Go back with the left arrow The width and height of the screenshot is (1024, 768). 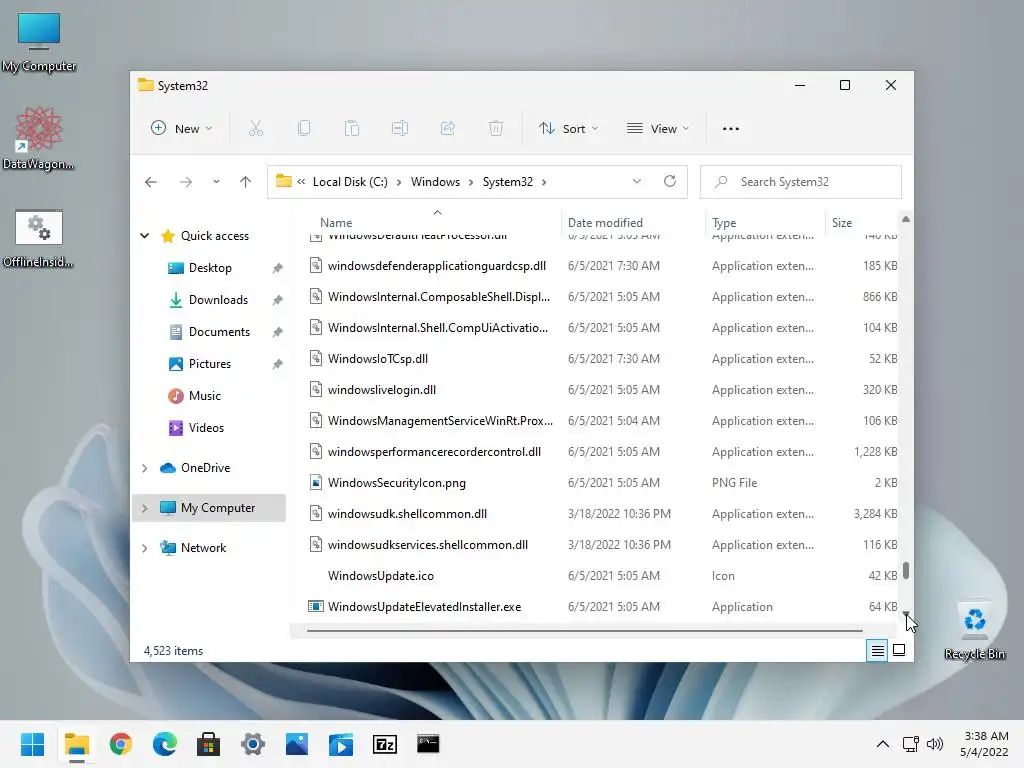[151, 182]
